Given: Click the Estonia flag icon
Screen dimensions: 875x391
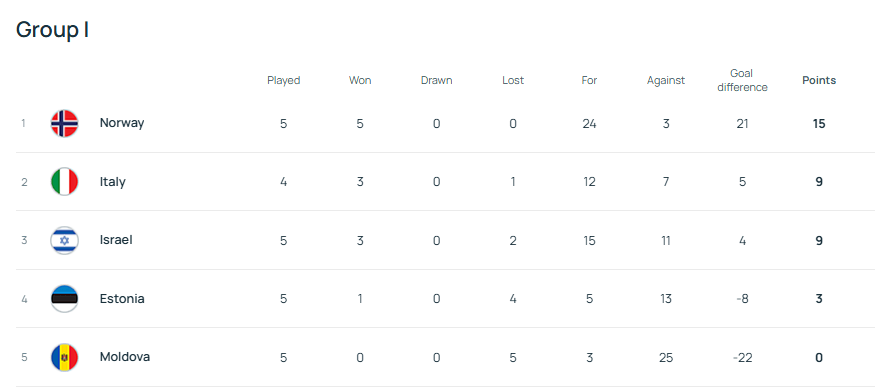Looking at the screenshot, I should [64, 299].
